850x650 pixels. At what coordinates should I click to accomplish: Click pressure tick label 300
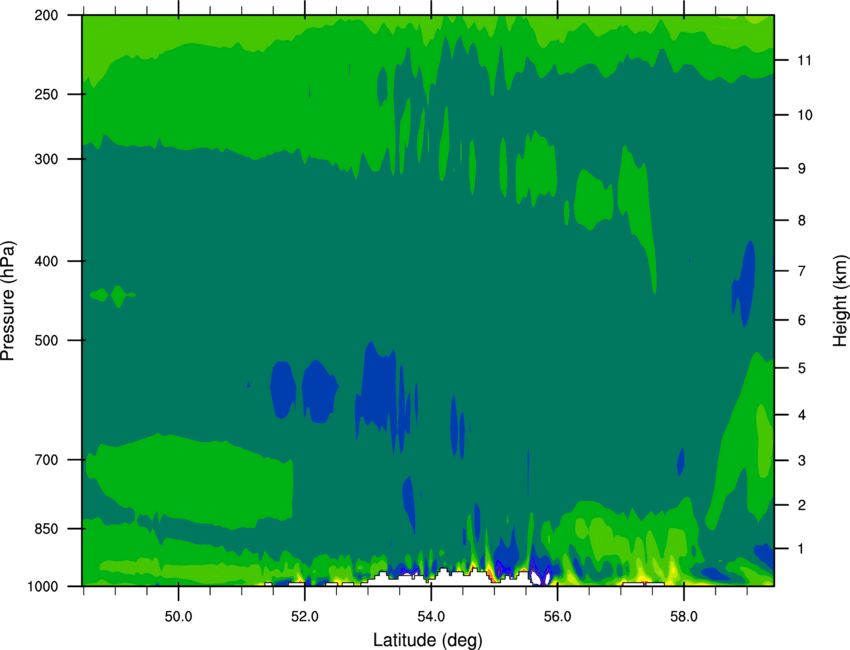pos(46,159)
